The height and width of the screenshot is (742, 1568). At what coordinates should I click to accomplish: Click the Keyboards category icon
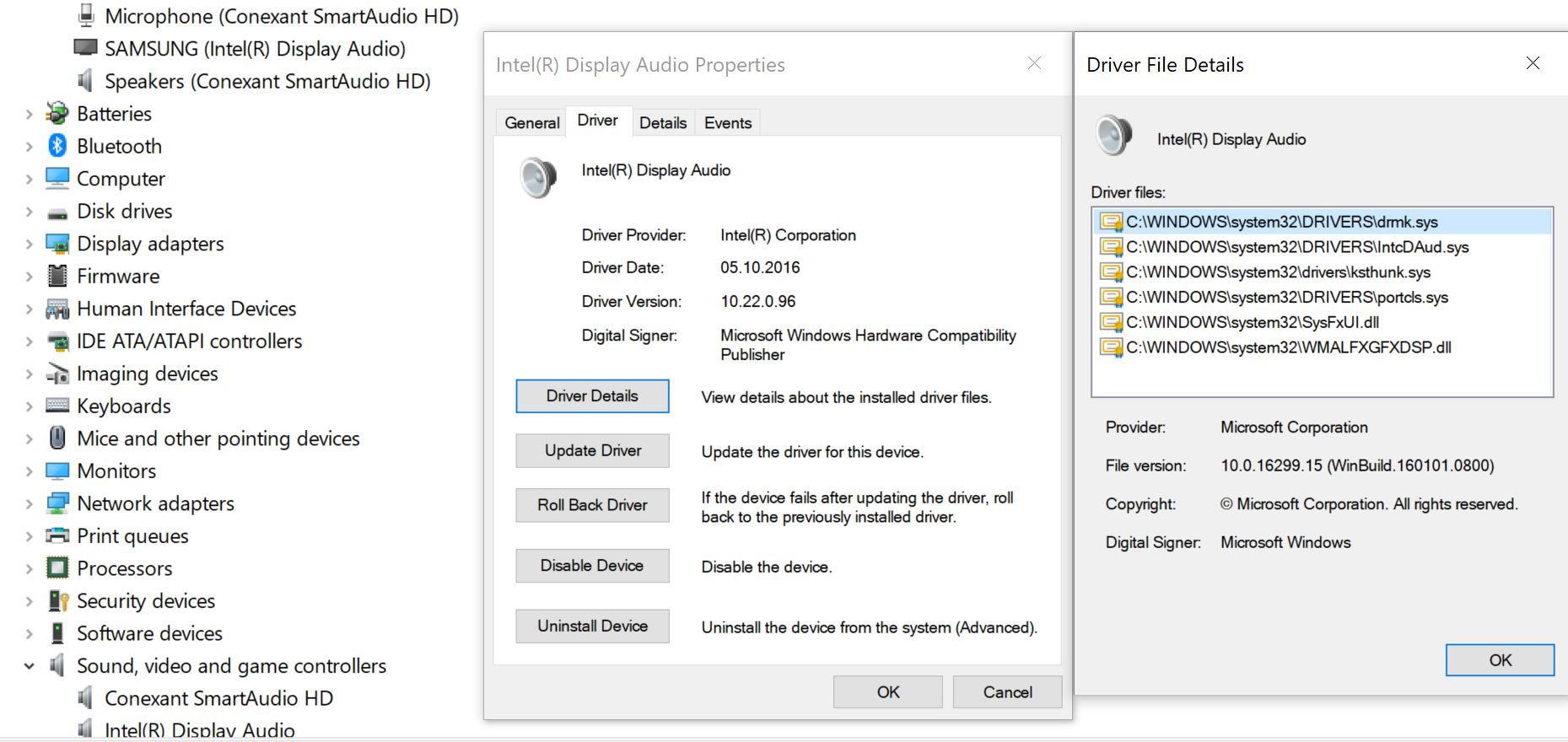(x=57, y=406)
